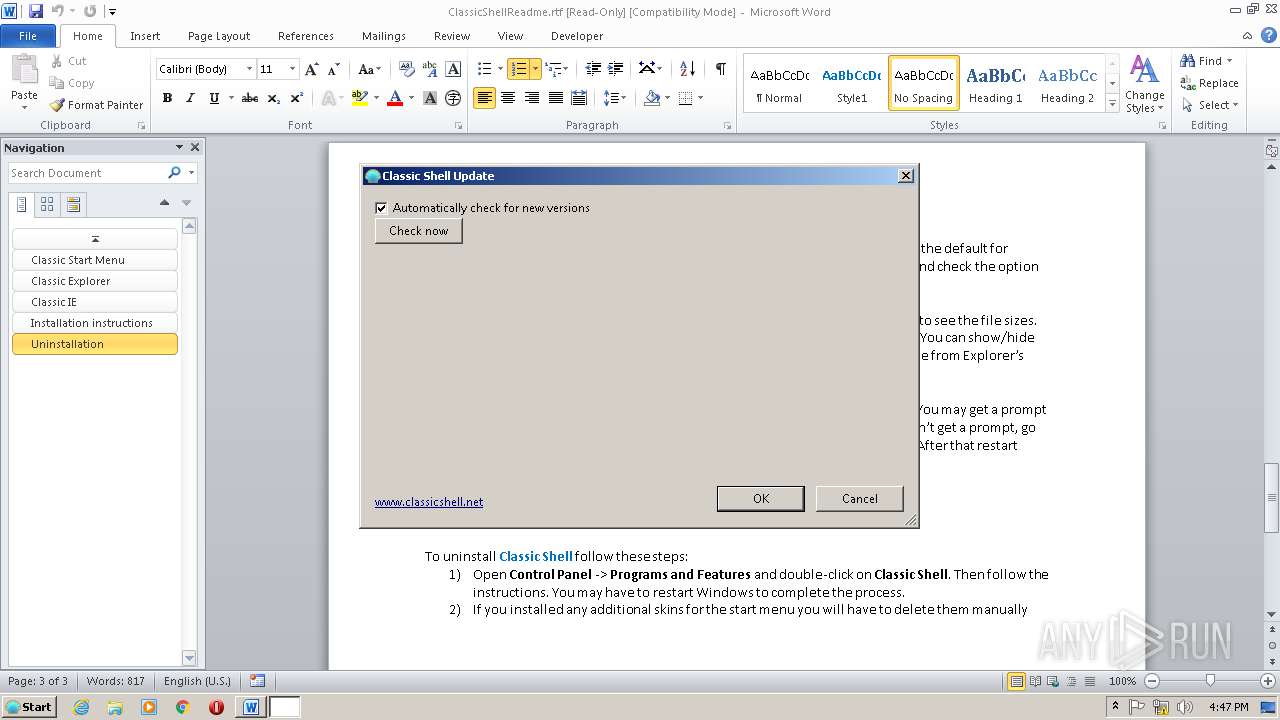Screen dimensions: 1280x720
Task: Open Internet Explorer from taskbar
Action: (81, 707)
